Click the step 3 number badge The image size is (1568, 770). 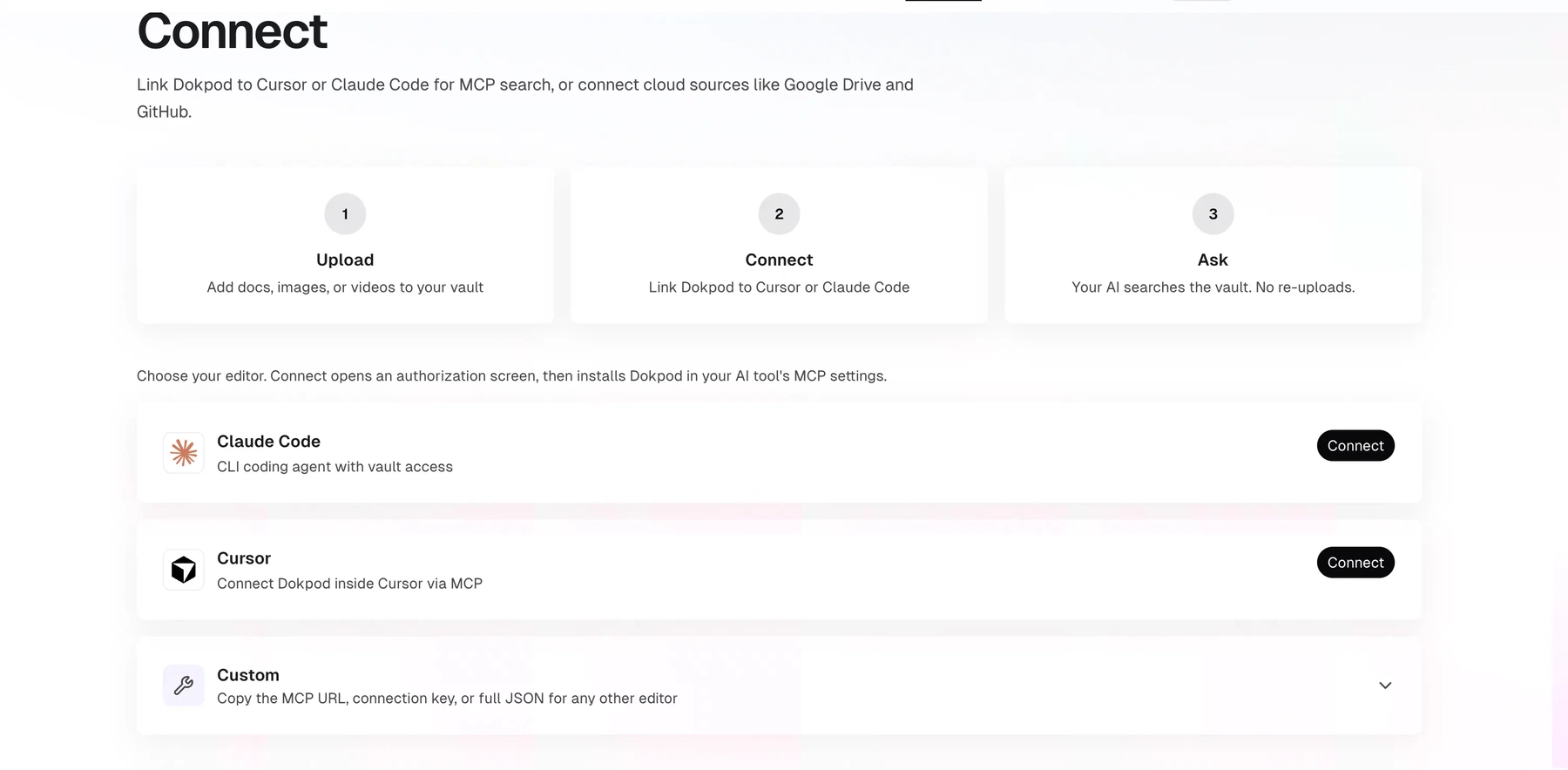1213,214
